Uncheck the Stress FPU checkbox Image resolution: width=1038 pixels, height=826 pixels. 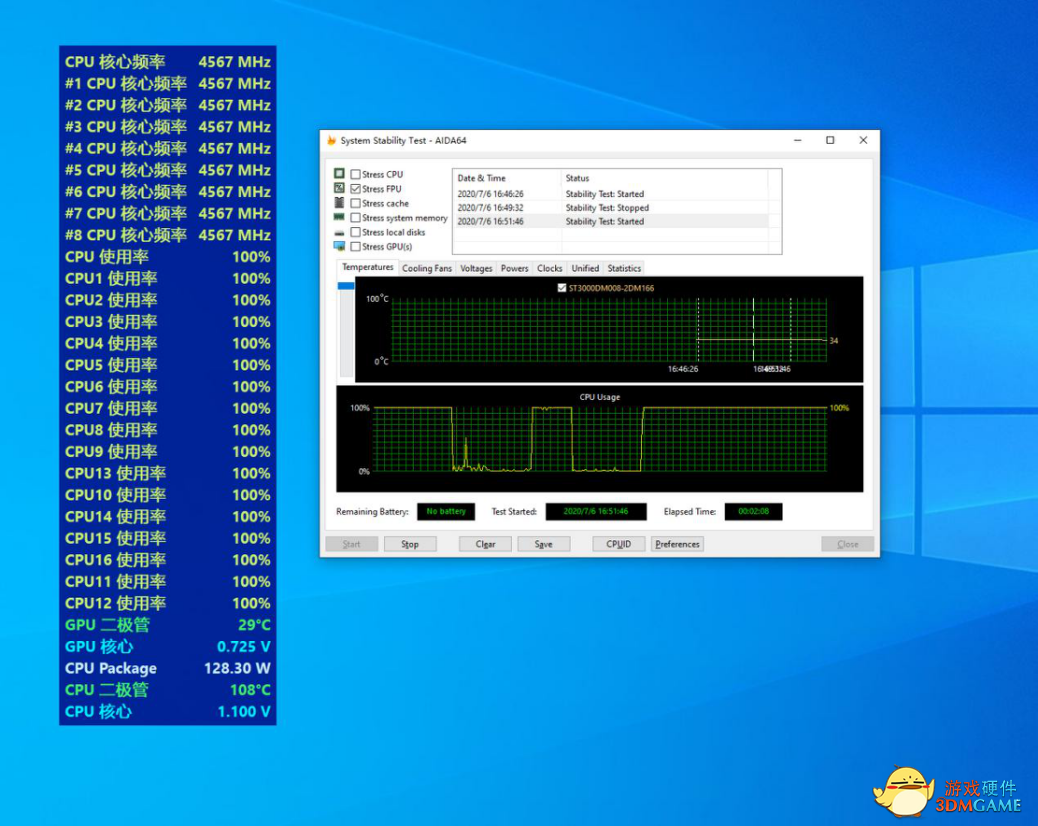[356, 189]
